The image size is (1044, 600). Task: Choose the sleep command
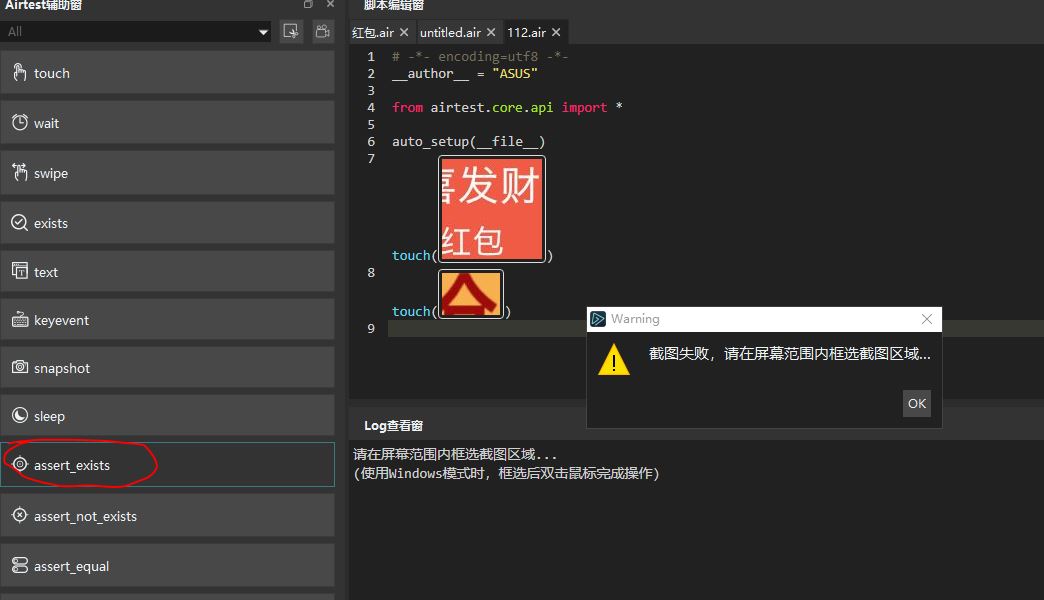pyautogui.click(x=167, y=416)
